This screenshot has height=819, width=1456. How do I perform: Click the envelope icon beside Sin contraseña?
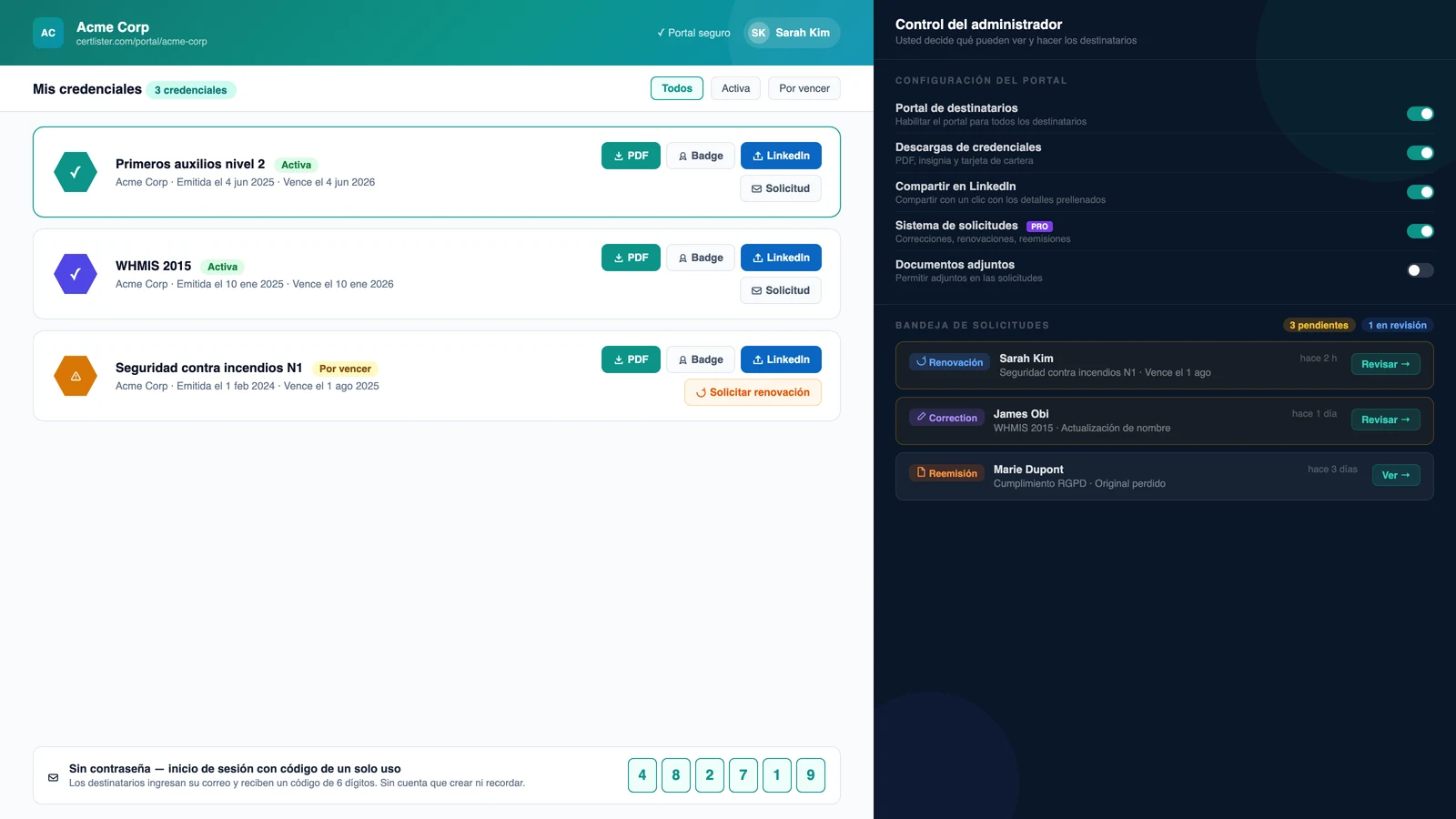click(x=54, y=777)
